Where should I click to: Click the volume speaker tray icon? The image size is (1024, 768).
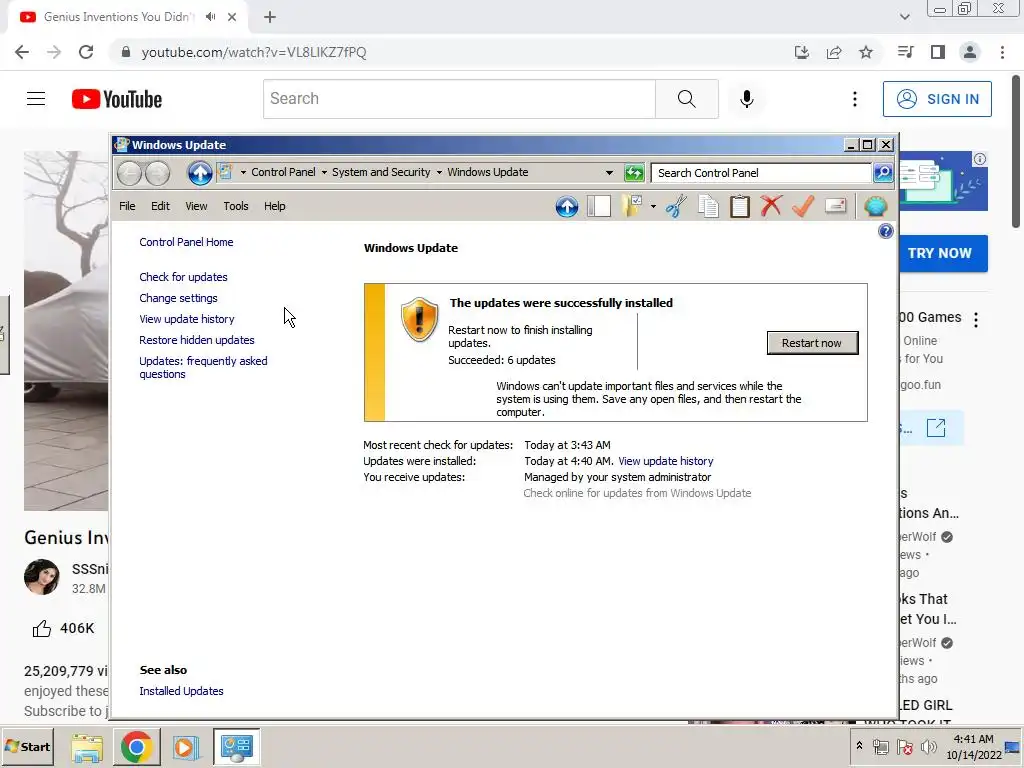click(928, 746)
